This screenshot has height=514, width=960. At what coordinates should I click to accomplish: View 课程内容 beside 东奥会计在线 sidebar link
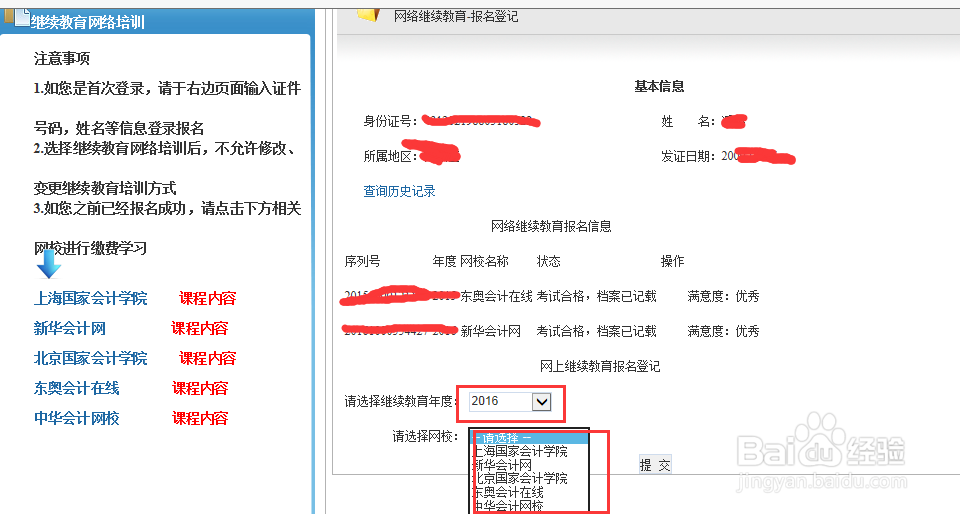[200, 388]
